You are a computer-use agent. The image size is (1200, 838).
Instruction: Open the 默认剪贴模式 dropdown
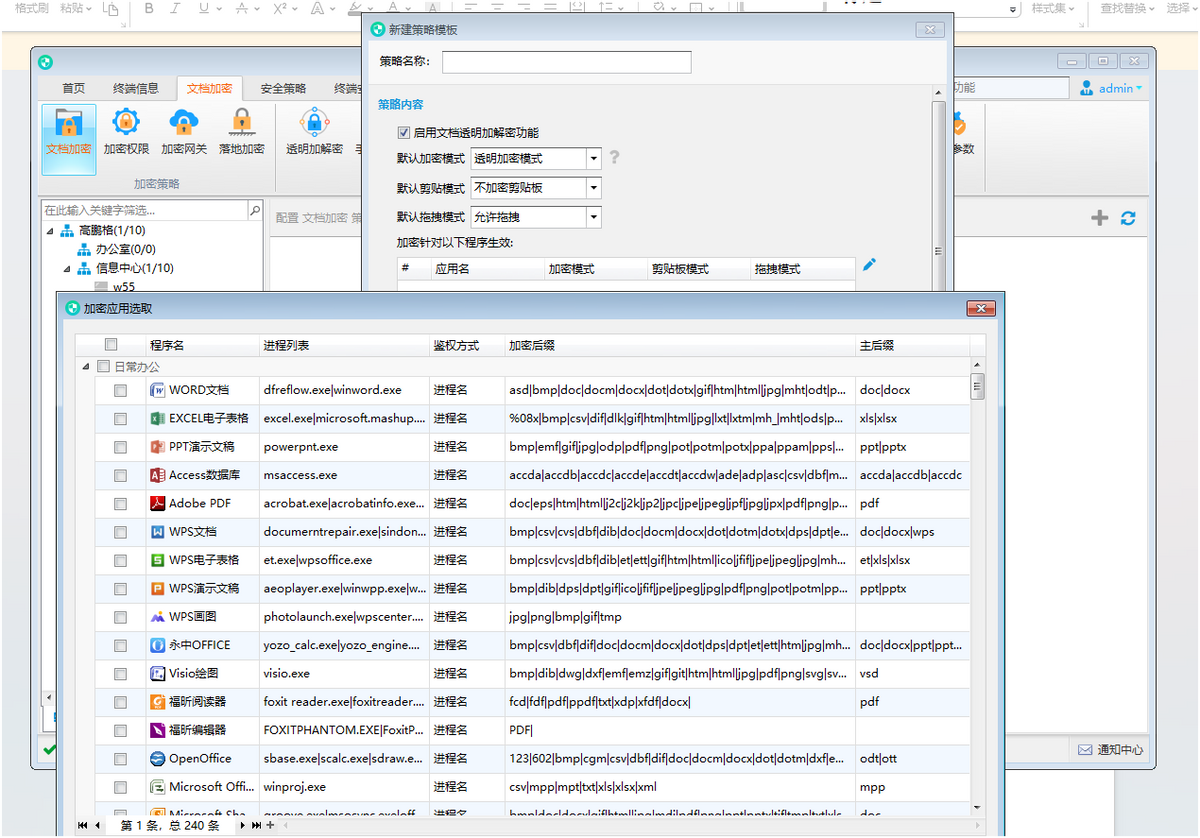[x=594, y=187]
